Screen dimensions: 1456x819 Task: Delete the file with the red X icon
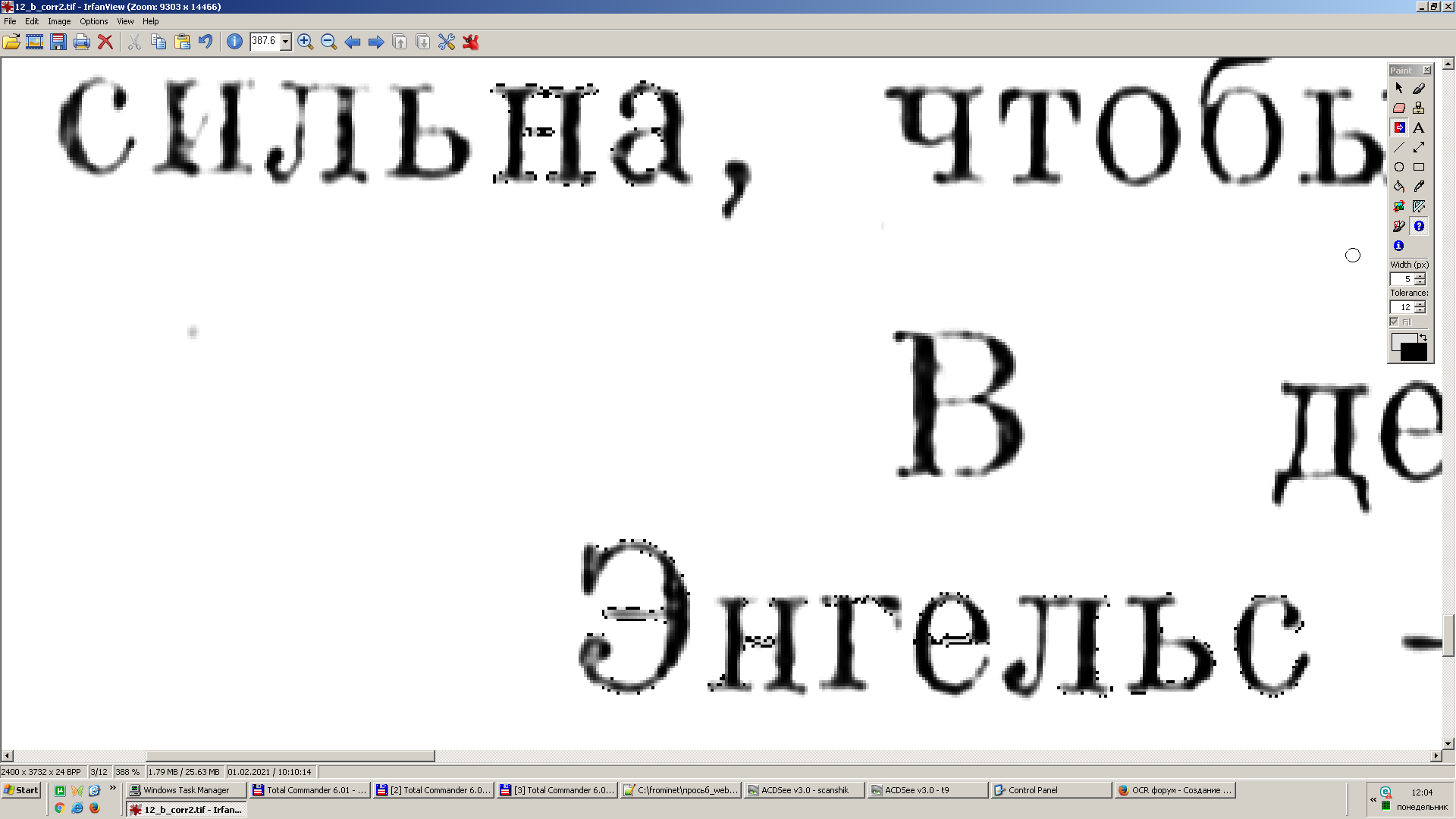[x=105, y=42]
